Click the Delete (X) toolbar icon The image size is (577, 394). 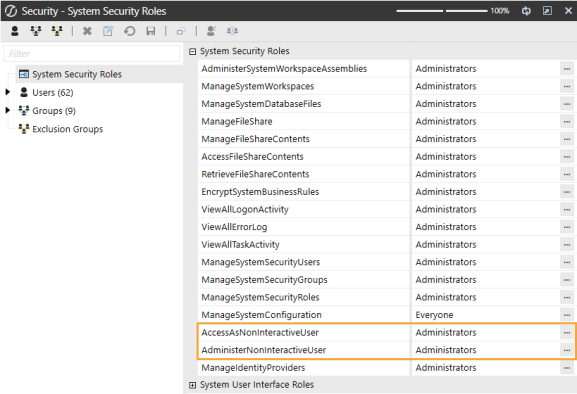click(x=87, y=31)
